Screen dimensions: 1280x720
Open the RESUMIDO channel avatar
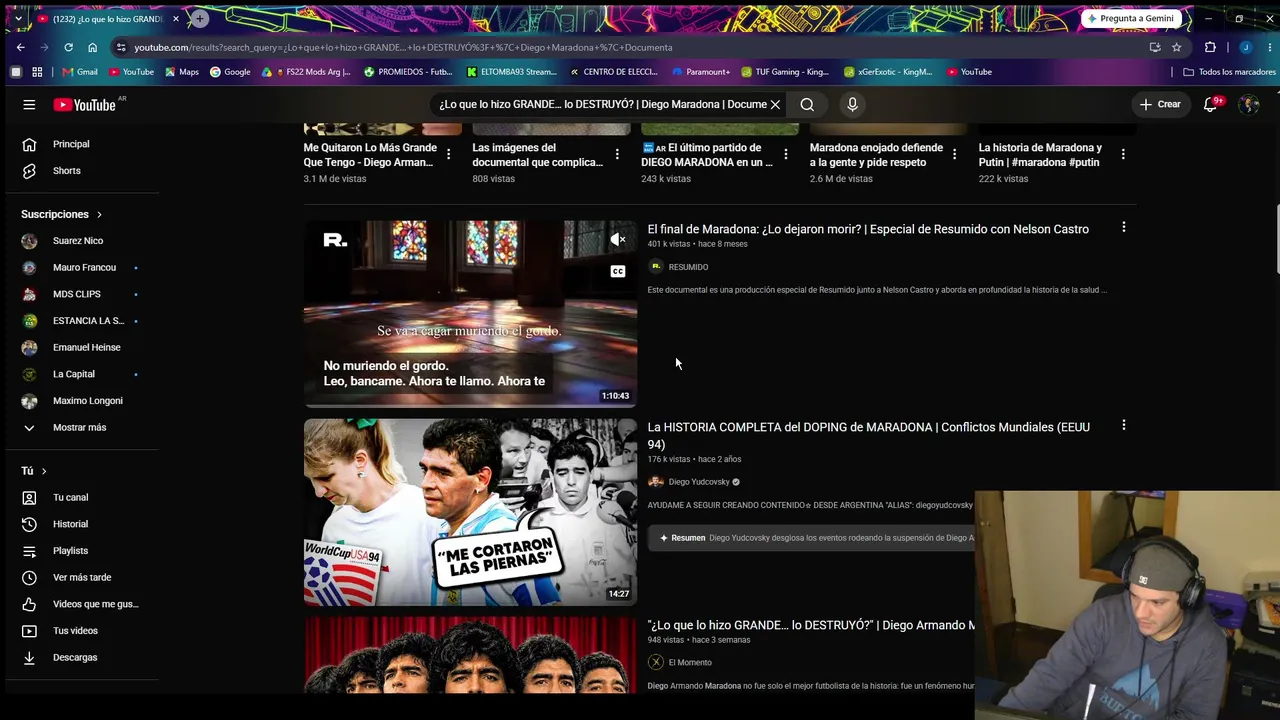coord(656,267)
